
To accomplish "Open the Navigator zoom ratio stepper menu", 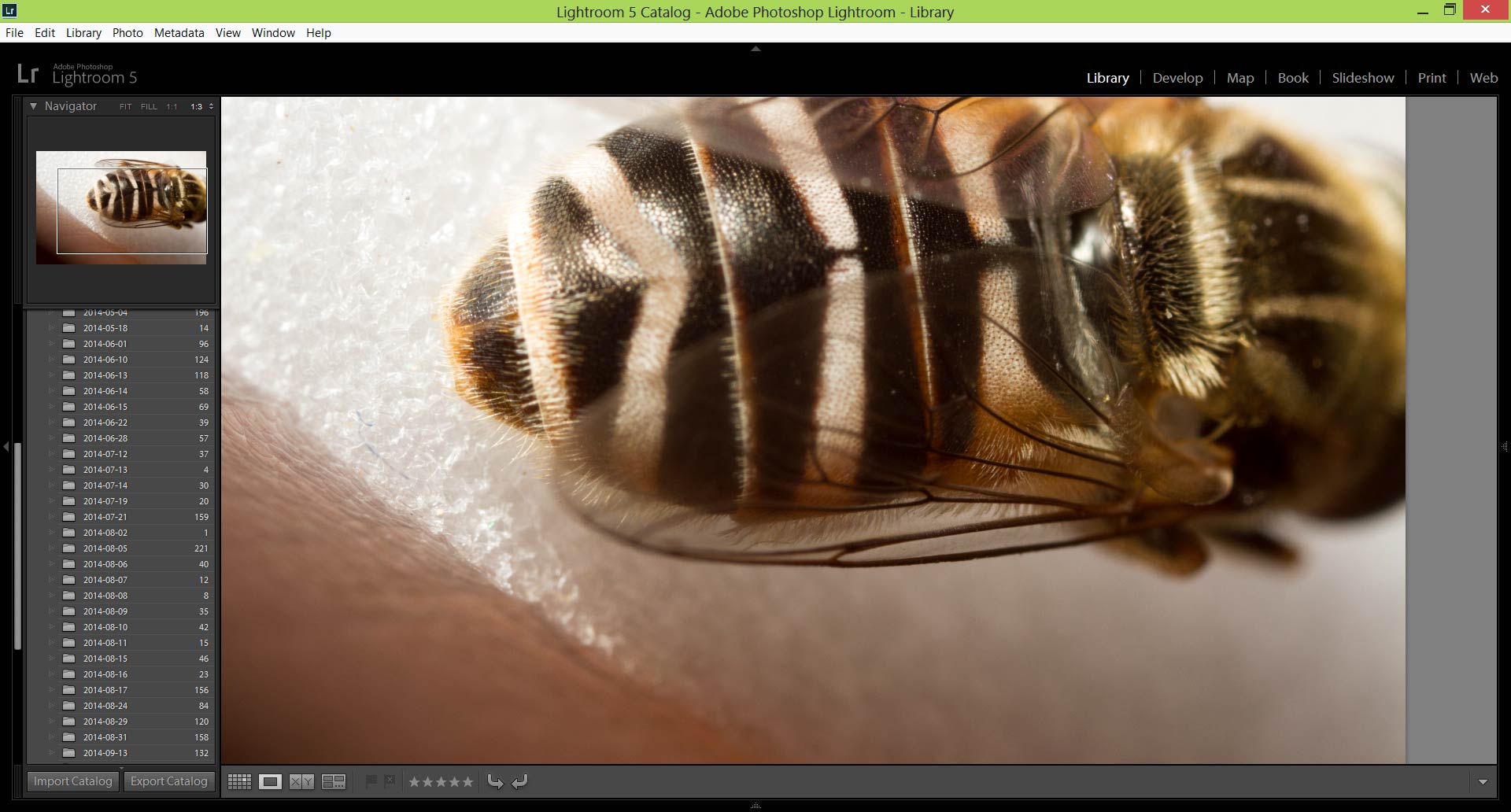I will tap(211, 106).
